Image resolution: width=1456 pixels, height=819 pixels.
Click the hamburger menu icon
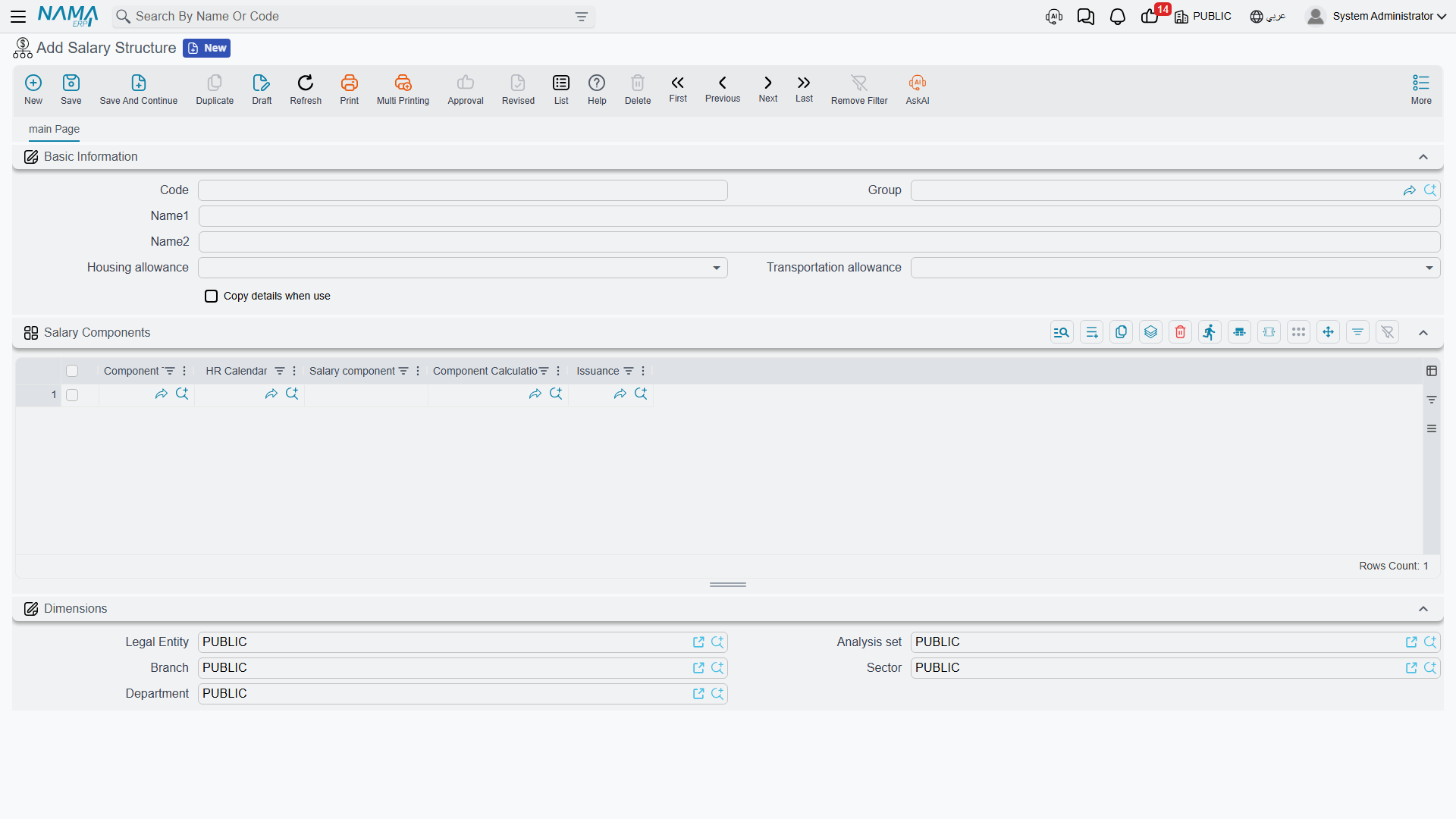point(18,16)
